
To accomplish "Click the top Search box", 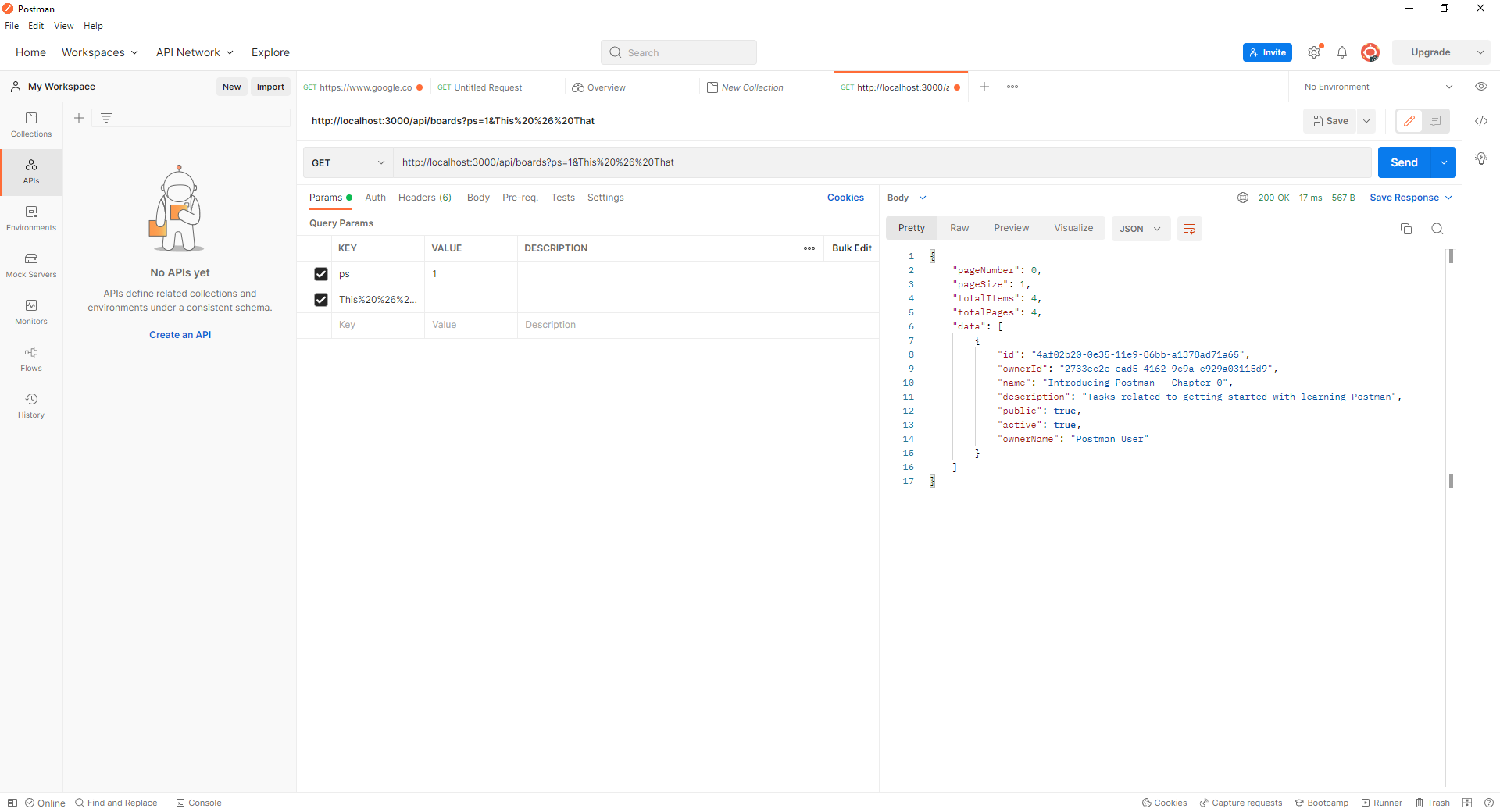I will tap(679, 52).
